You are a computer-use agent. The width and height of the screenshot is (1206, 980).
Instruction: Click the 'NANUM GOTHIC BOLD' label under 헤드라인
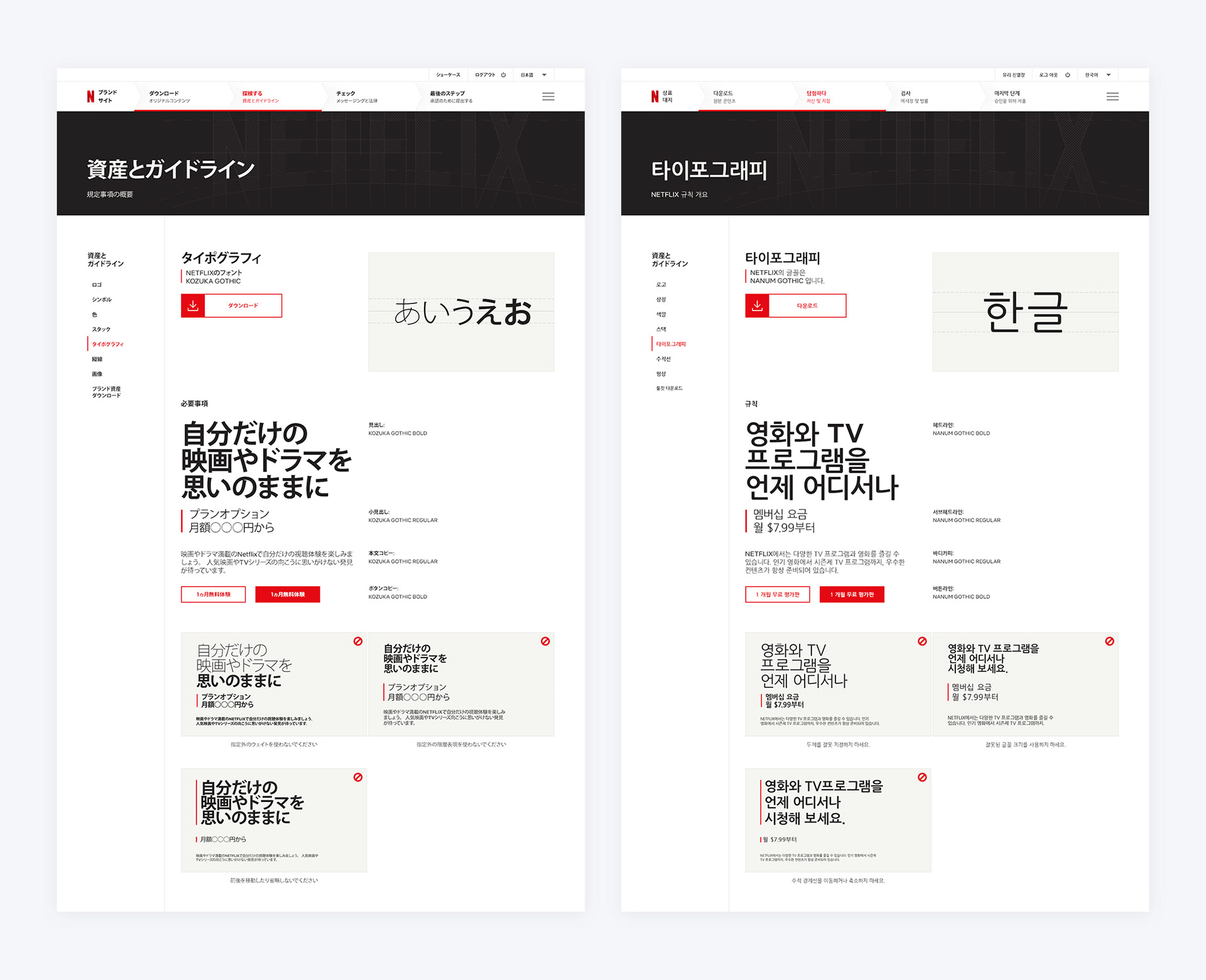[961, 433]
